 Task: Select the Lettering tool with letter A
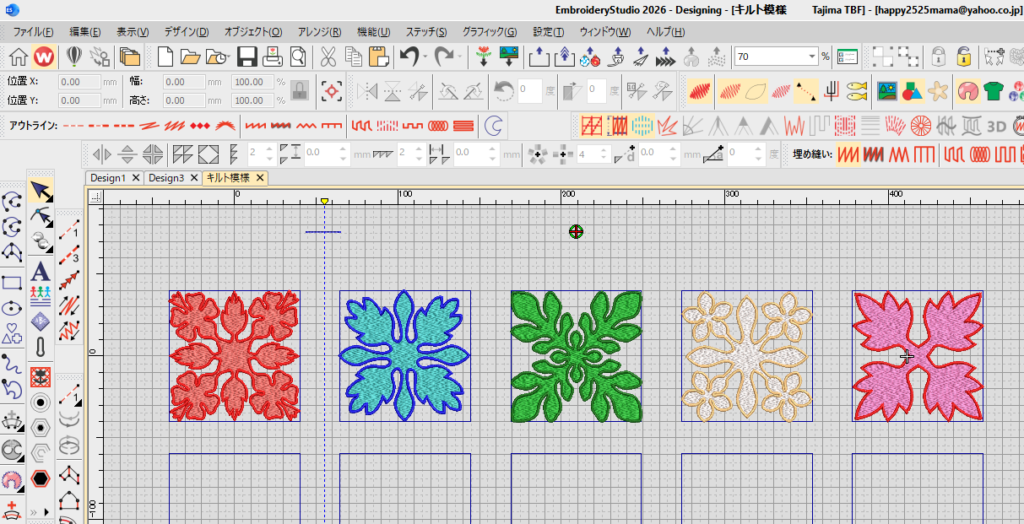40,270
